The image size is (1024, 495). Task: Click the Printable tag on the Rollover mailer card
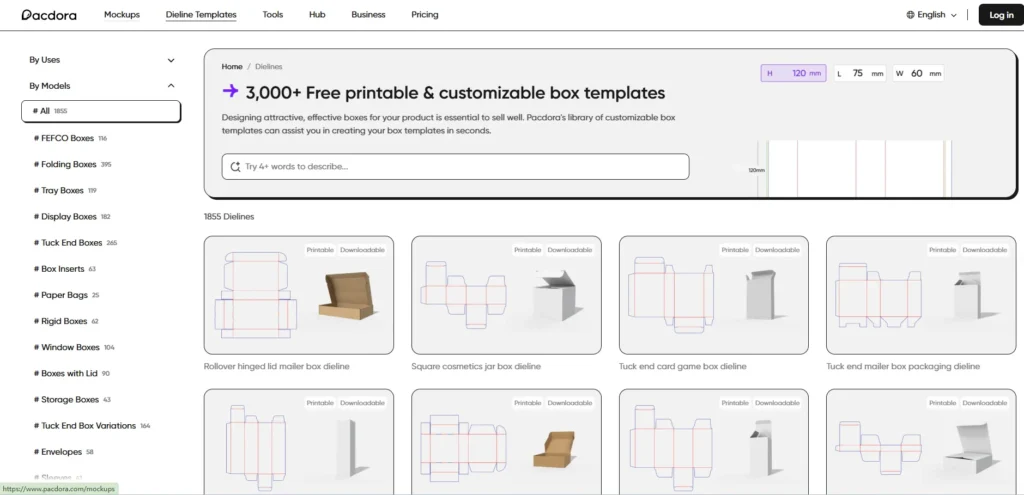[320, 250]
